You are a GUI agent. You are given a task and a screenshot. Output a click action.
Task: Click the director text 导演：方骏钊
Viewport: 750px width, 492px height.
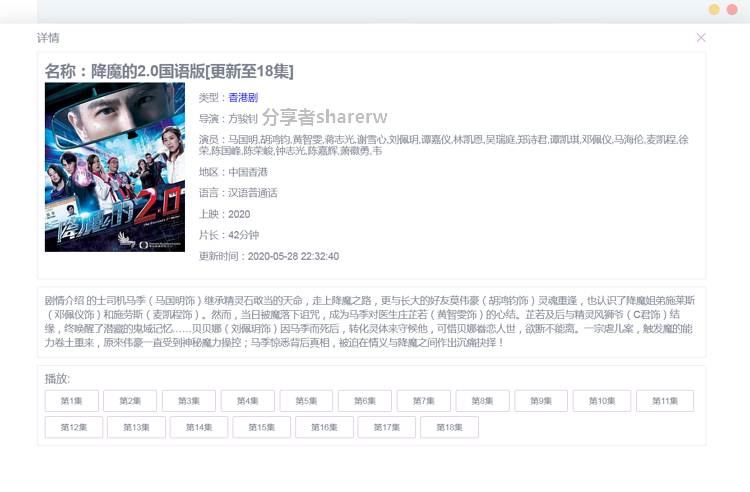click(228, 119)
